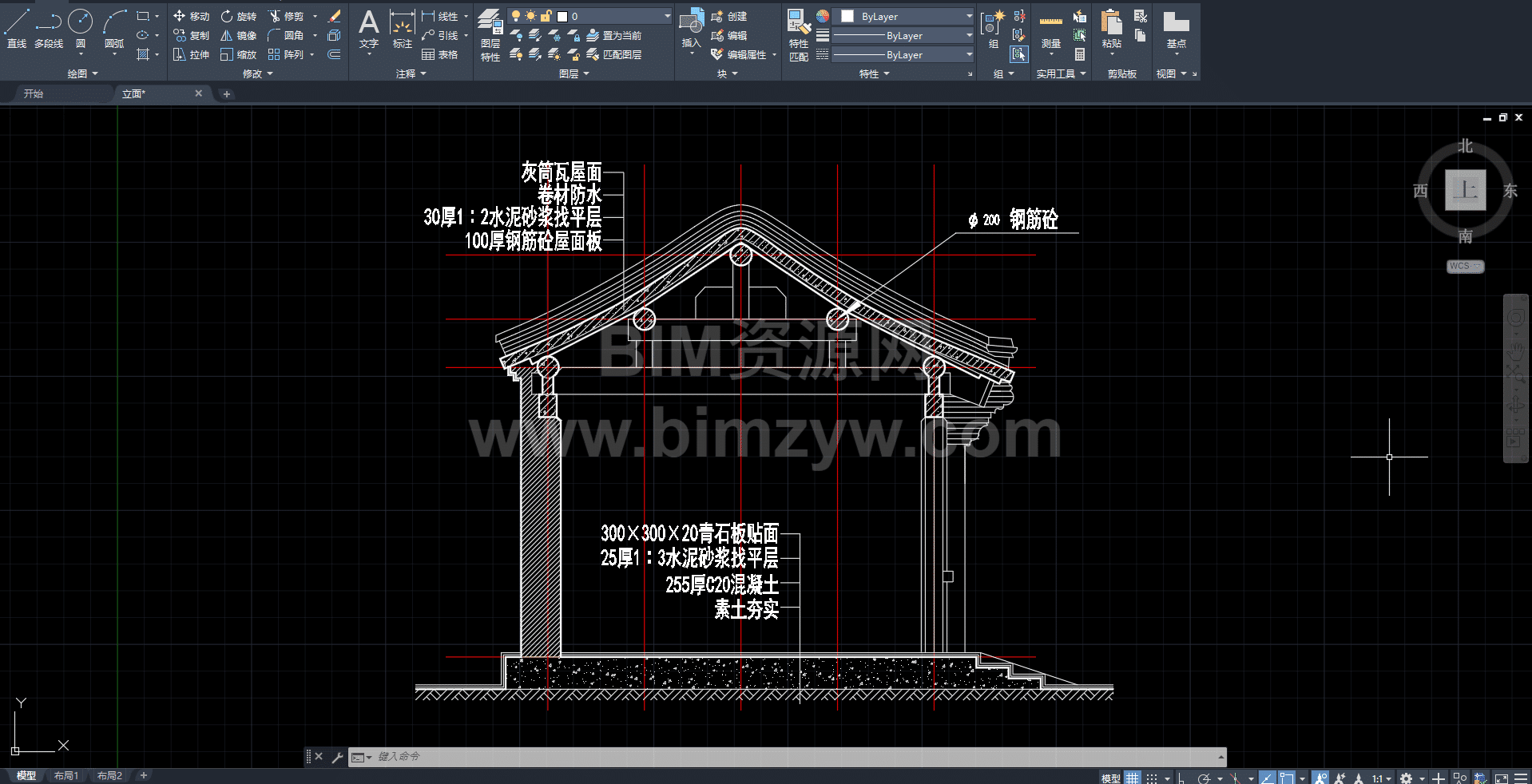Toggle the layer 0 lock icon
Viewport: 1532px width, 784px height.
pyautogui.click(x=546, y=16)
